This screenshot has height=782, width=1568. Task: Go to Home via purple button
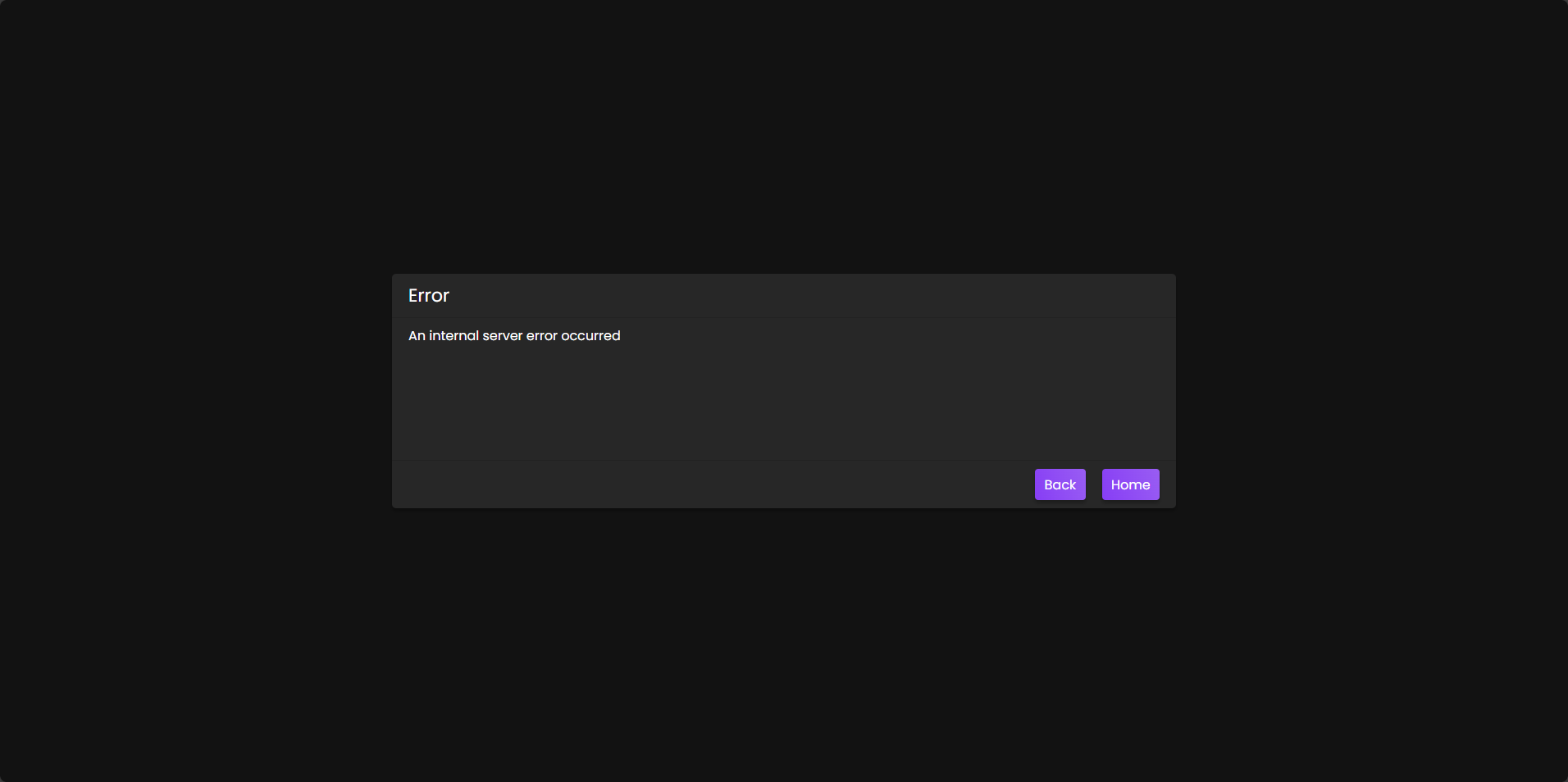[x=1130, y=484]
